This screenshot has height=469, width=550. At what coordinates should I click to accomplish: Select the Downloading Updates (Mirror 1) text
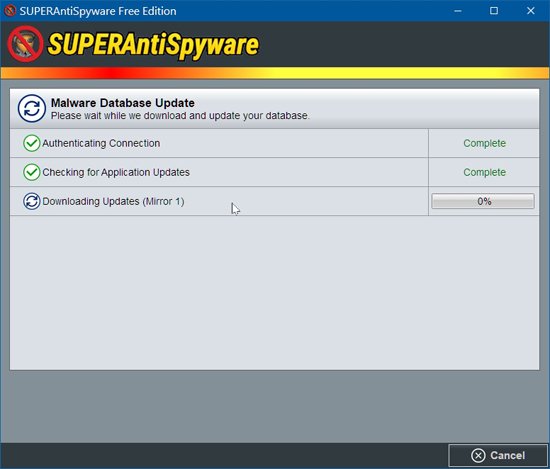click(113, 201)
